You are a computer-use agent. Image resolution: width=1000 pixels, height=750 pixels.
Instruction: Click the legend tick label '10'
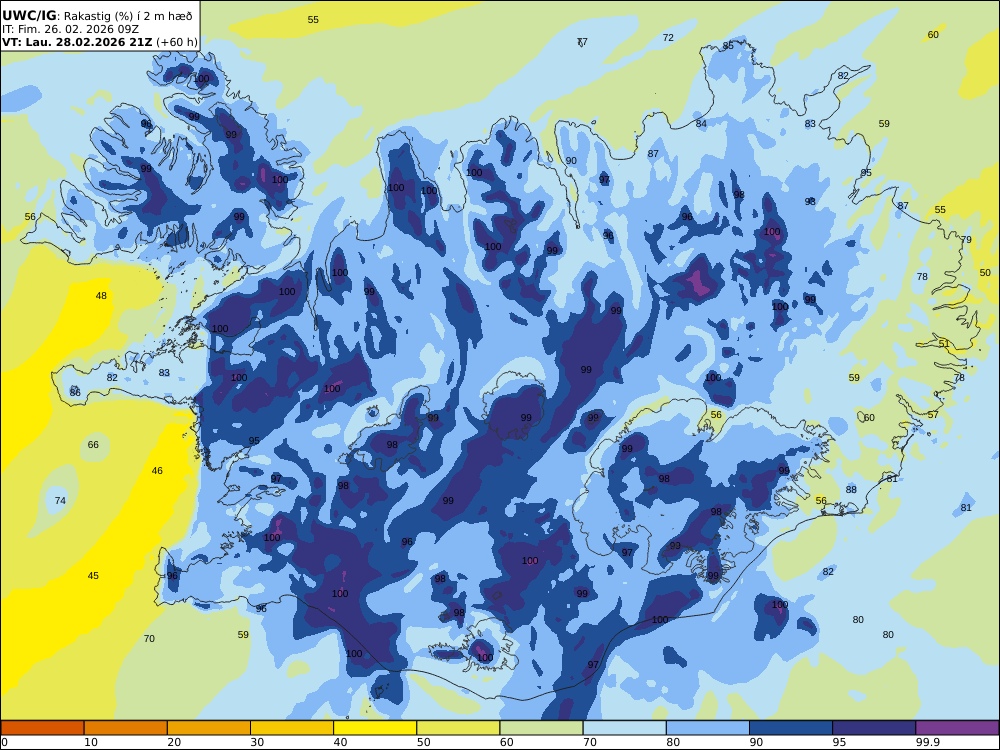(x=91, y=742)
